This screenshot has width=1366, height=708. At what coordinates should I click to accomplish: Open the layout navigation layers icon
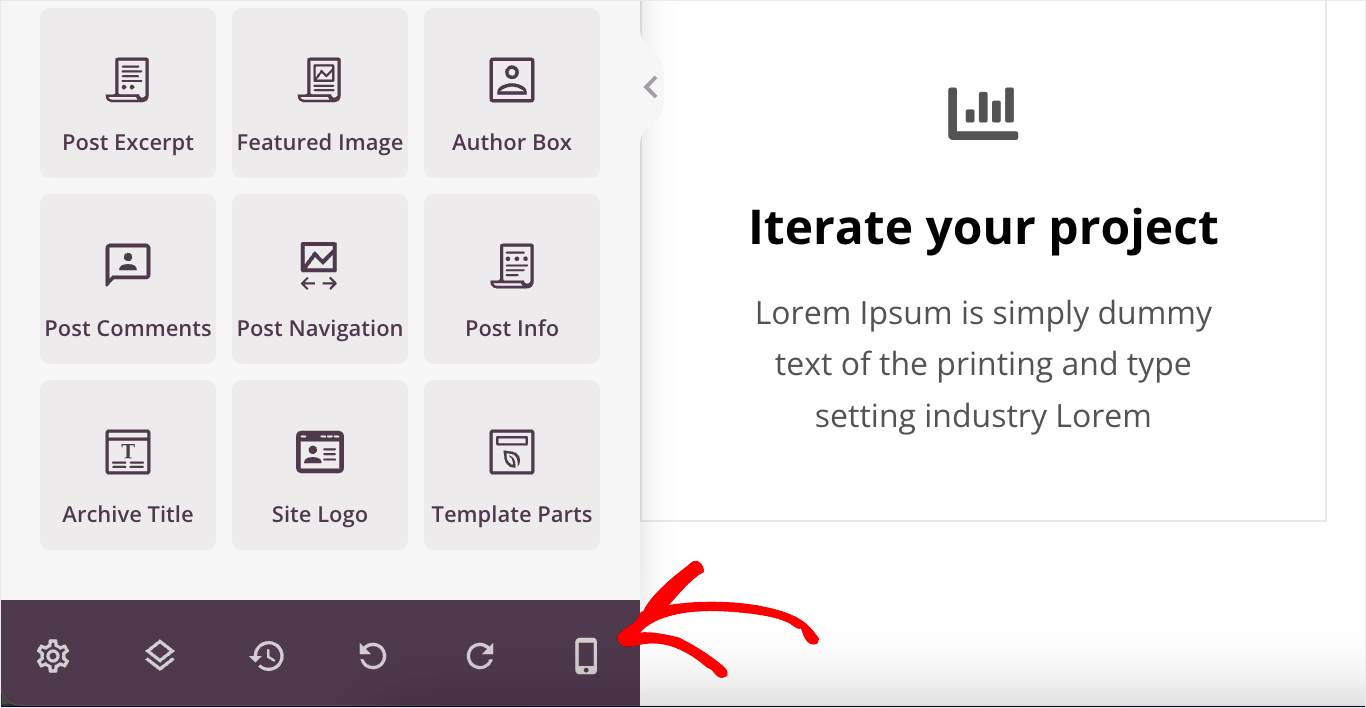click(160, 656)
